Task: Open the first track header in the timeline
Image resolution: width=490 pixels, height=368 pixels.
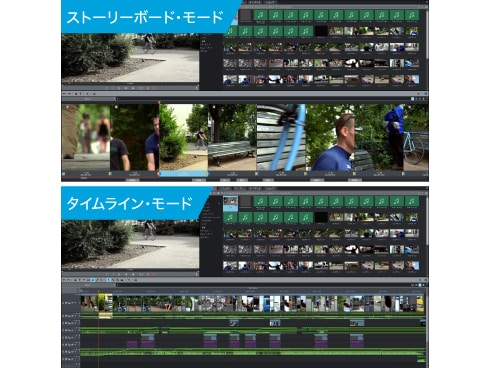Action: coord(71,303)
